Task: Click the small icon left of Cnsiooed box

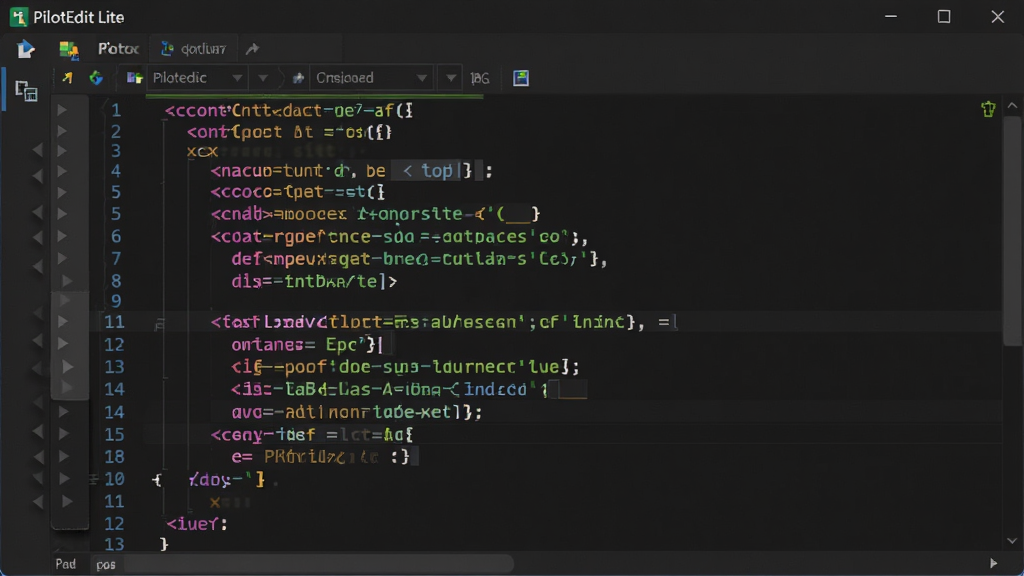Action: tap(298, 78)
